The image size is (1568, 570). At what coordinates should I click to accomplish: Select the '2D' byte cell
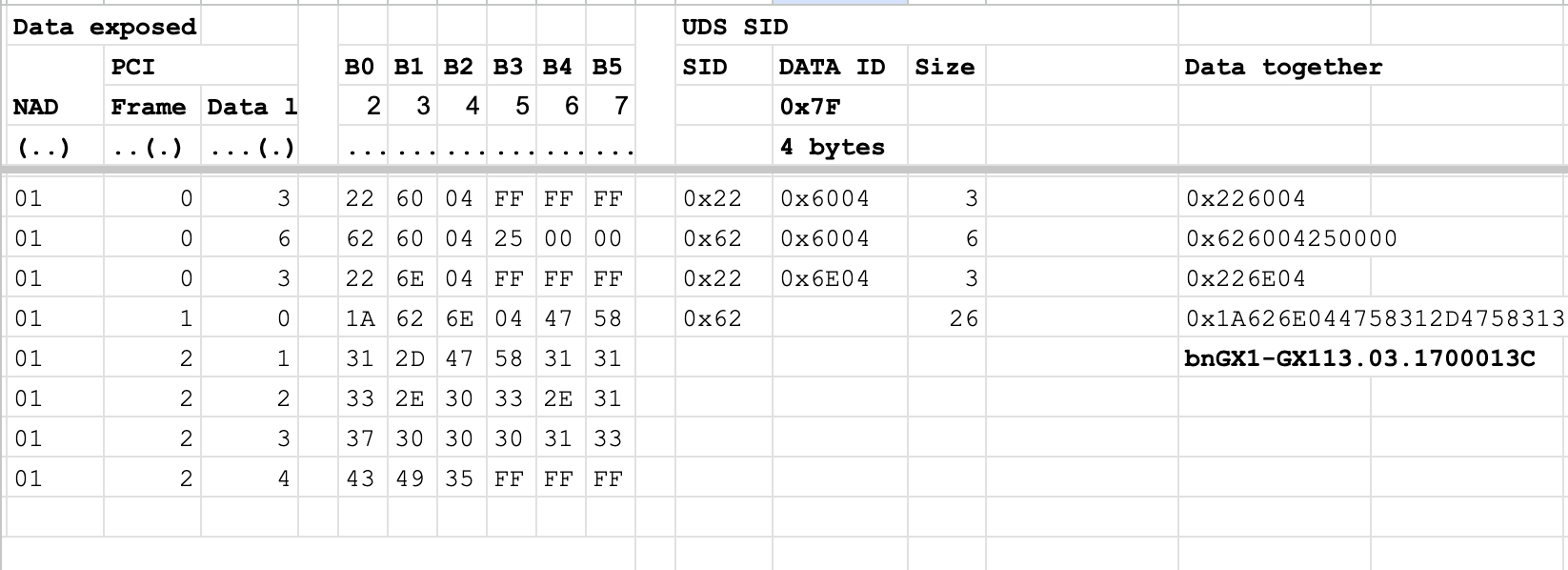point(410,358)
